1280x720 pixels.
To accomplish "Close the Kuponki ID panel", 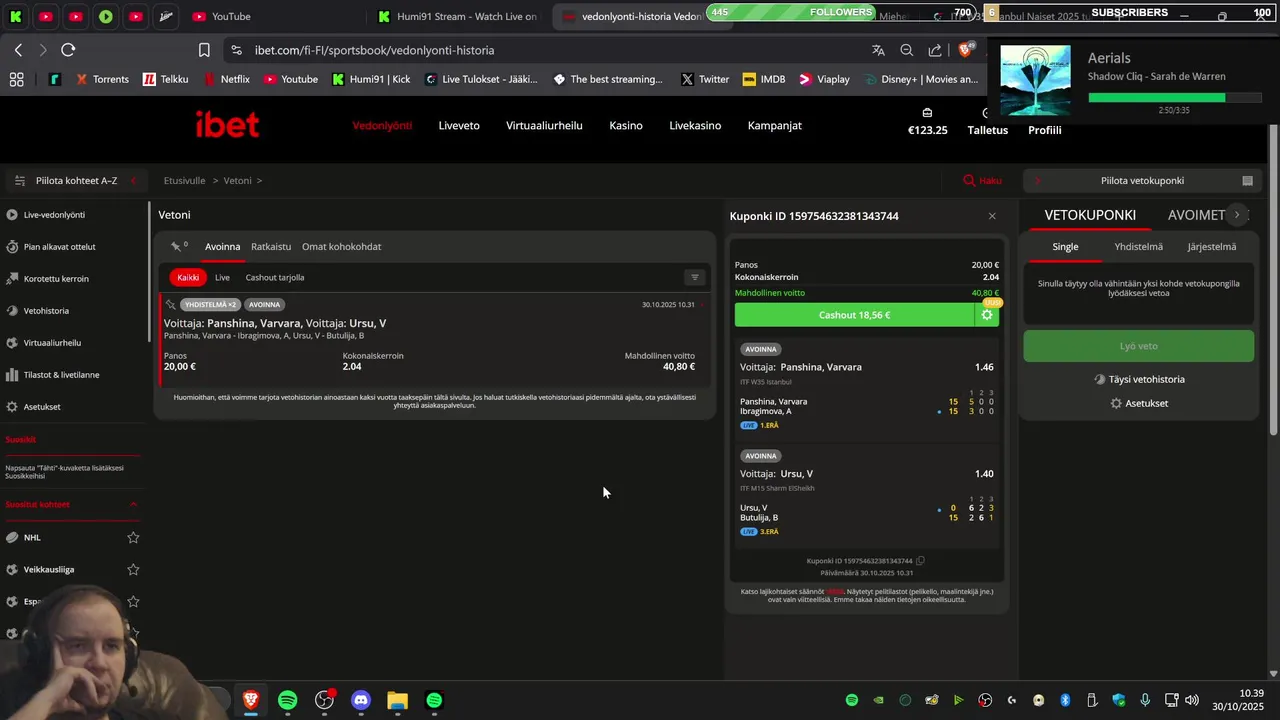I will (992, 216).
